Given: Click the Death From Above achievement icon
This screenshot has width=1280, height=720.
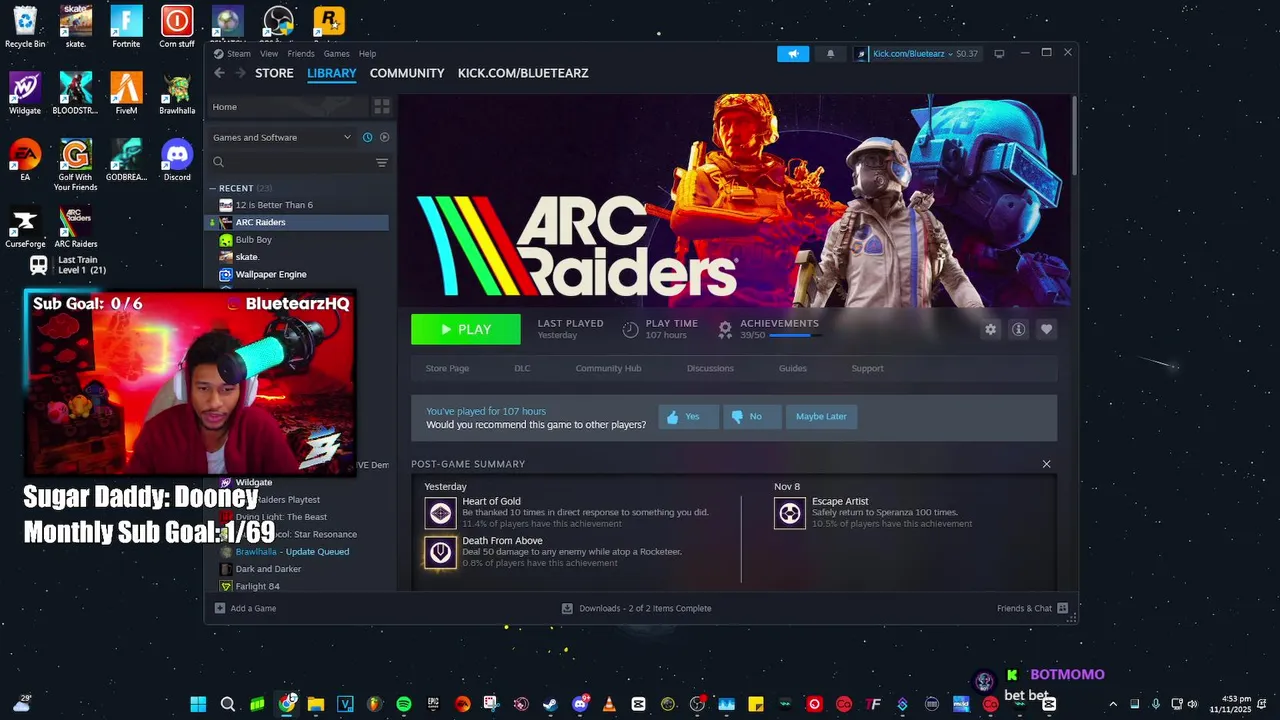Looking at the screenshot, I should point(440,552).
